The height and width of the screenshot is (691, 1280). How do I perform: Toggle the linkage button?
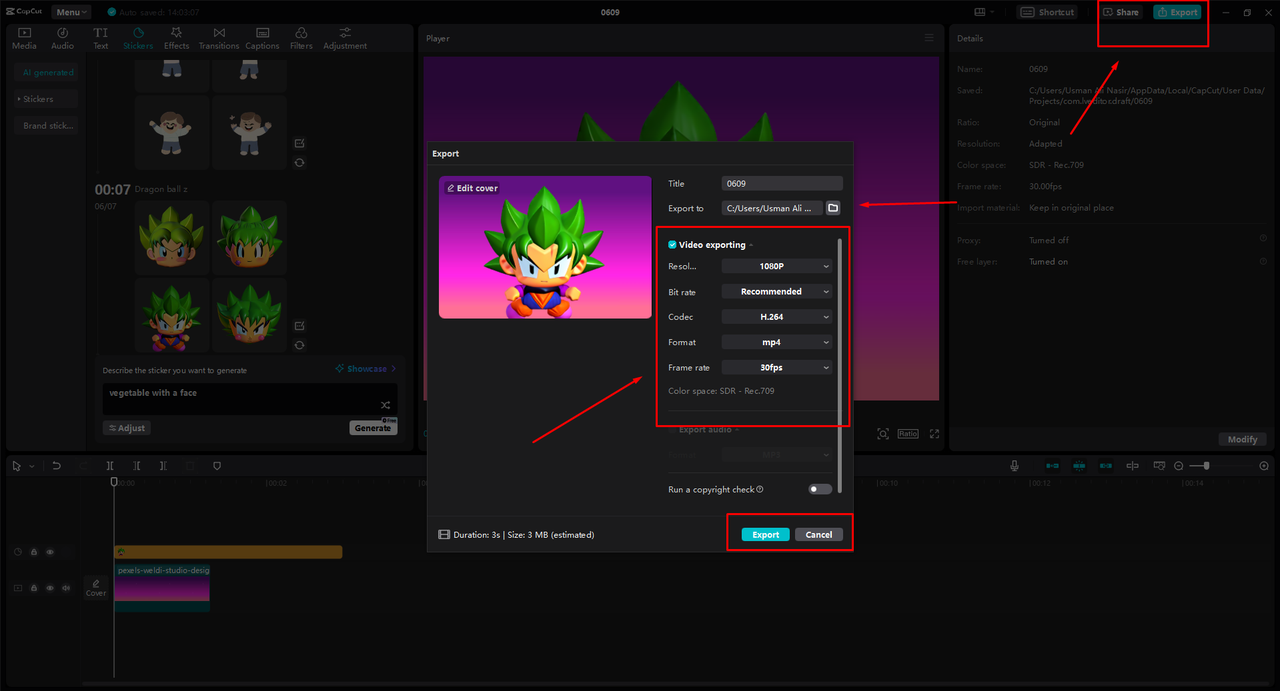pos(1106,466)
